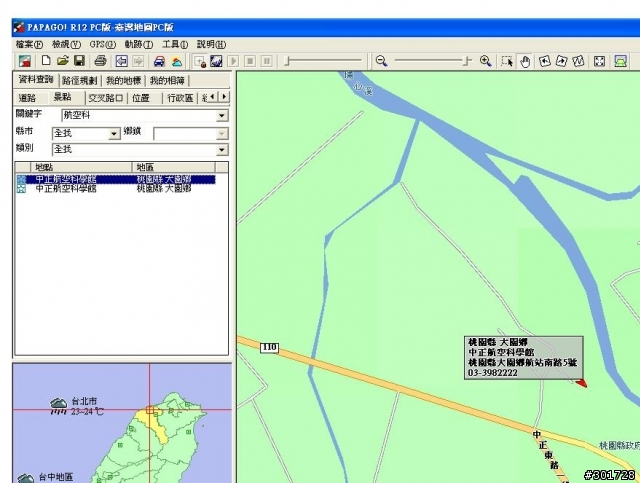Select the rectangle selection tool
Viewport: 640px width, 483px height.
507,62
